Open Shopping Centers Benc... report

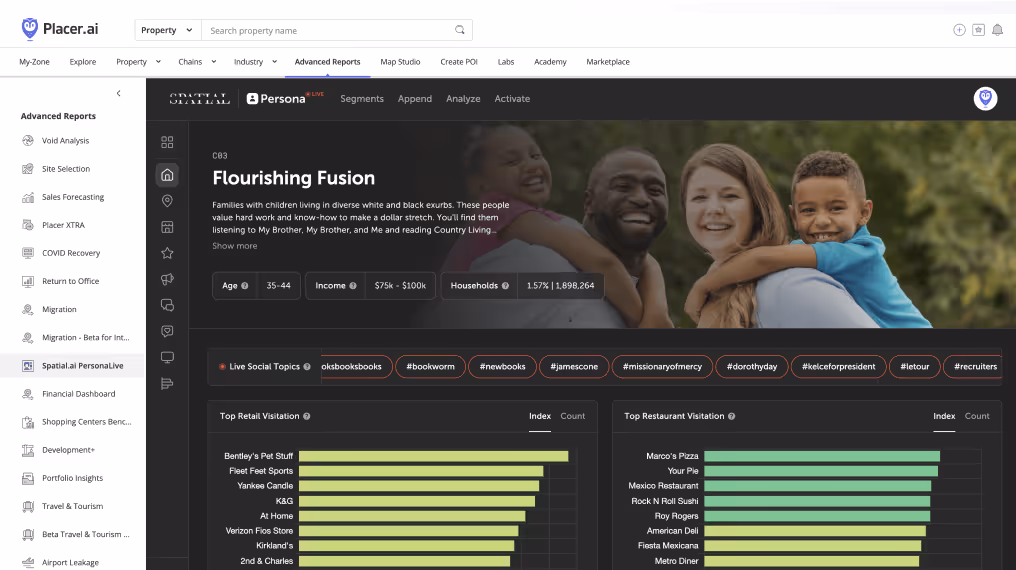point(86,422)
